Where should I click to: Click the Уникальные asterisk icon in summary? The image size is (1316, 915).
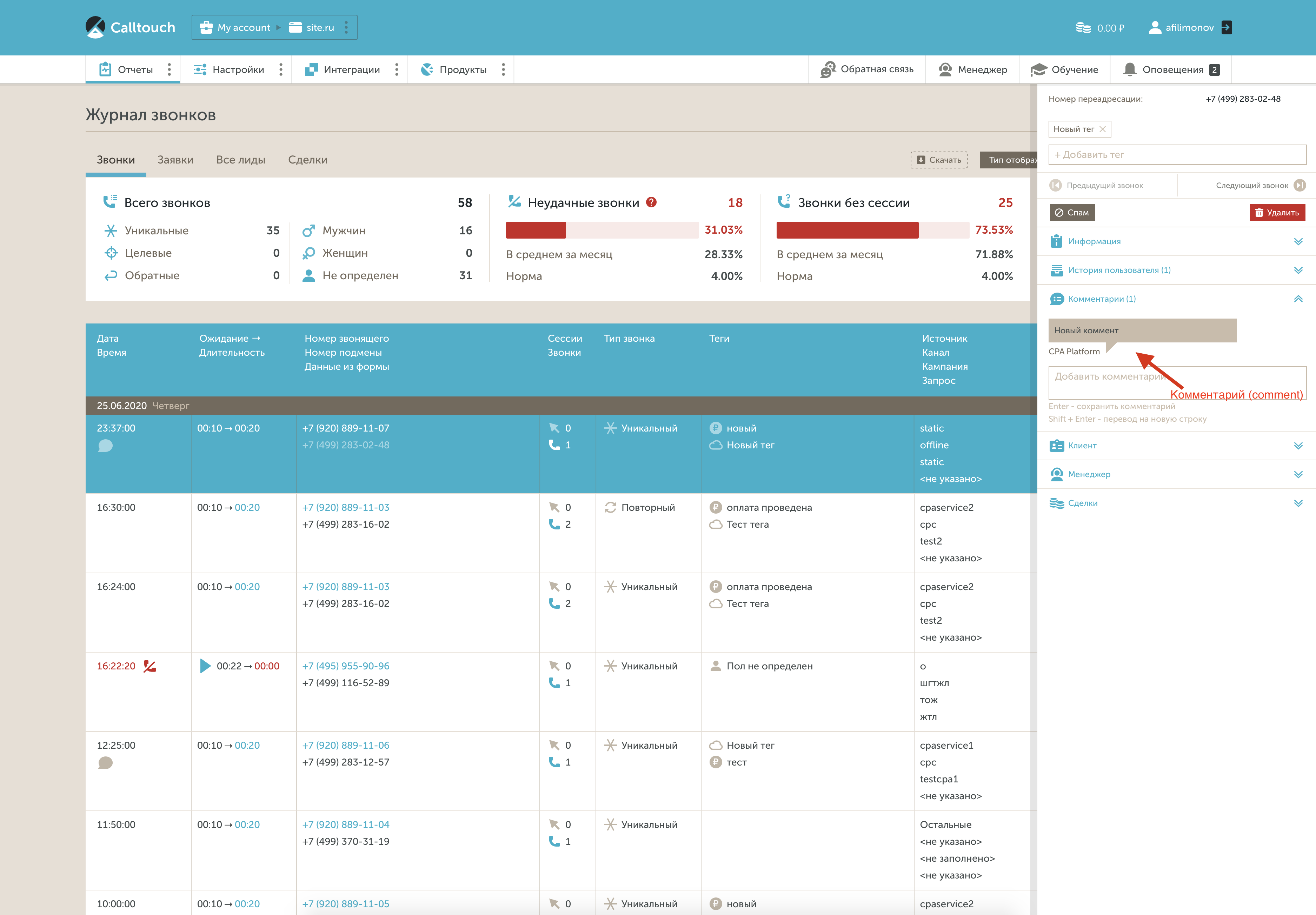coord(111,230)
